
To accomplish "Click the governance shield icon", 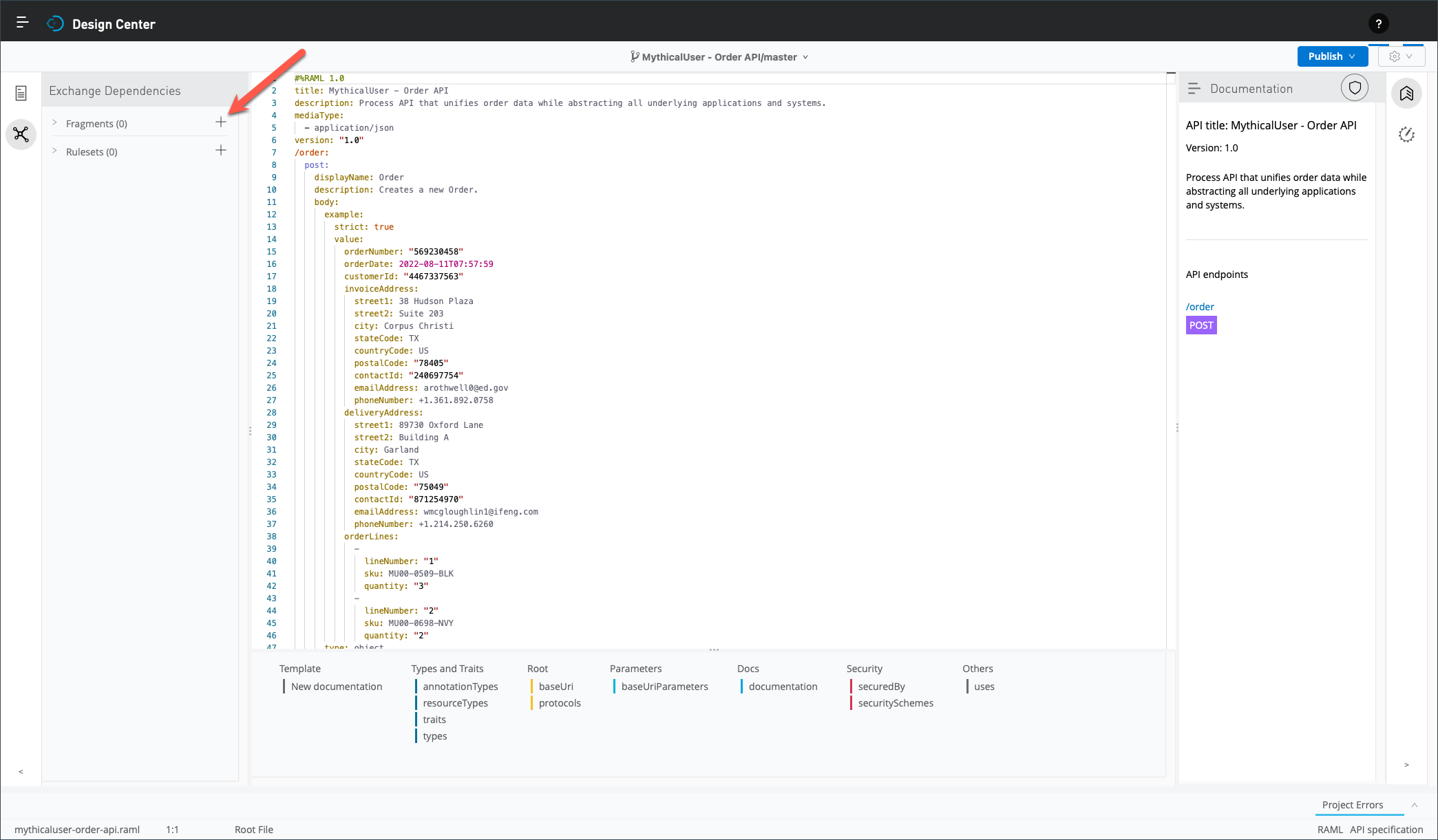I will (x=1355, y=88).
